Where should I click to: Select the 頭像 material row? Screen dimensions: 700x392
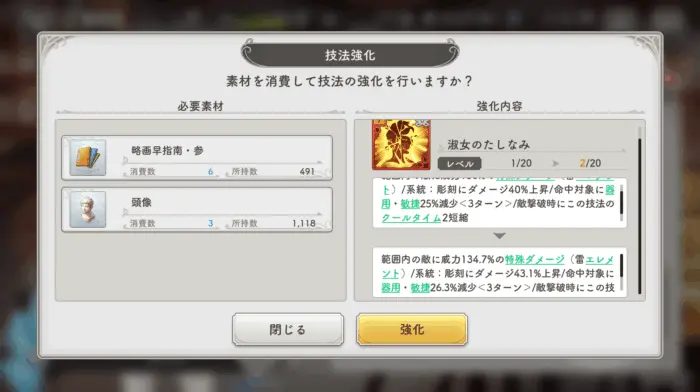pos(197,209)
